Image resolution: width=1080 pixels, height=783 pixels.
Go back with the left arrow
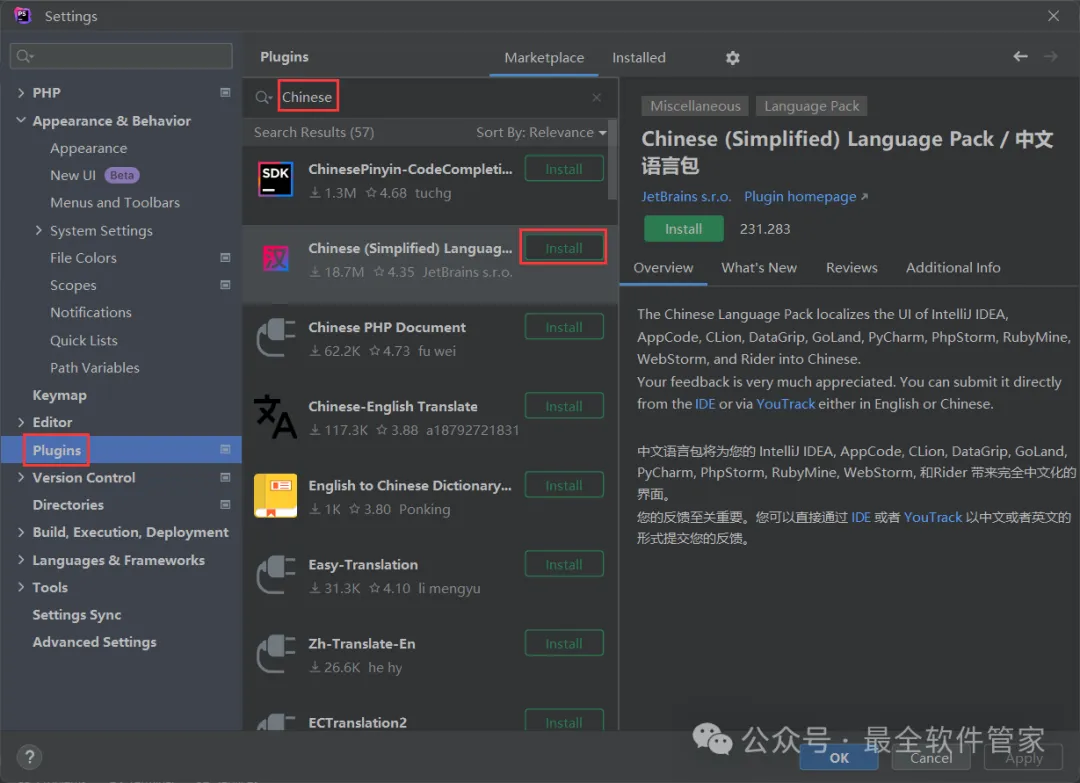[x=1020, y=56]
